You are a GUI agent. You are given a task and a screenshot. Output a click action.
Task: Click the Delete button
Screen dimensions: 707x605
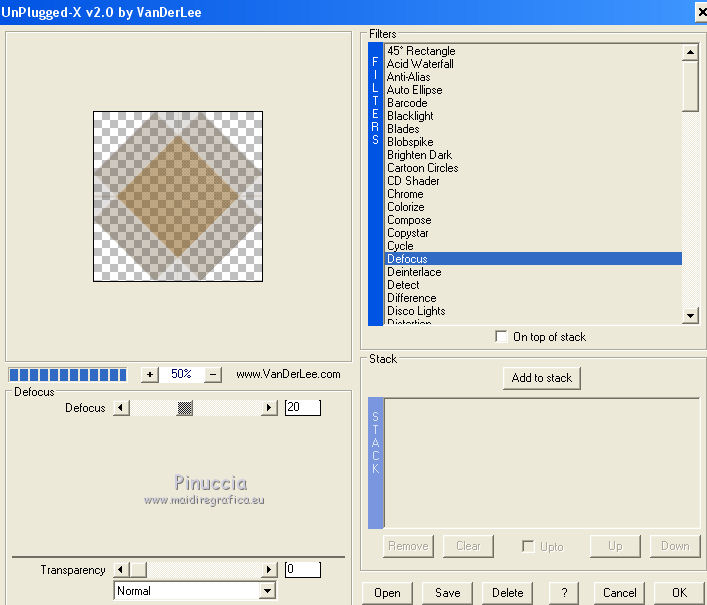click(507, 593)
